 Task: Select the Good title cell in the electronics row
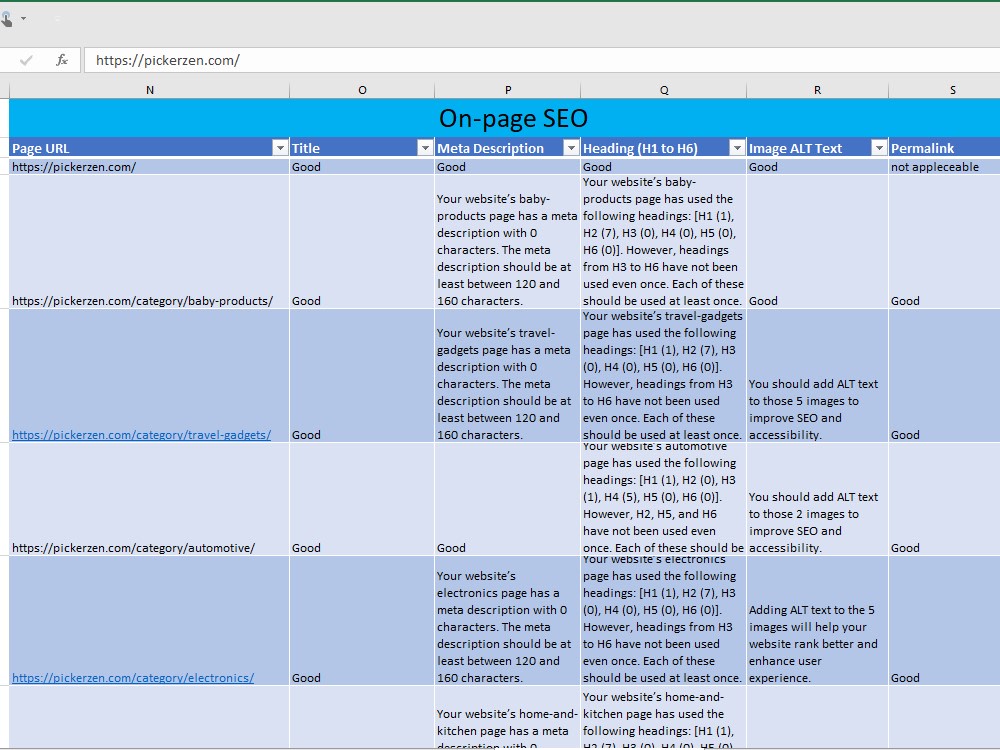click(x=362, y=621)
